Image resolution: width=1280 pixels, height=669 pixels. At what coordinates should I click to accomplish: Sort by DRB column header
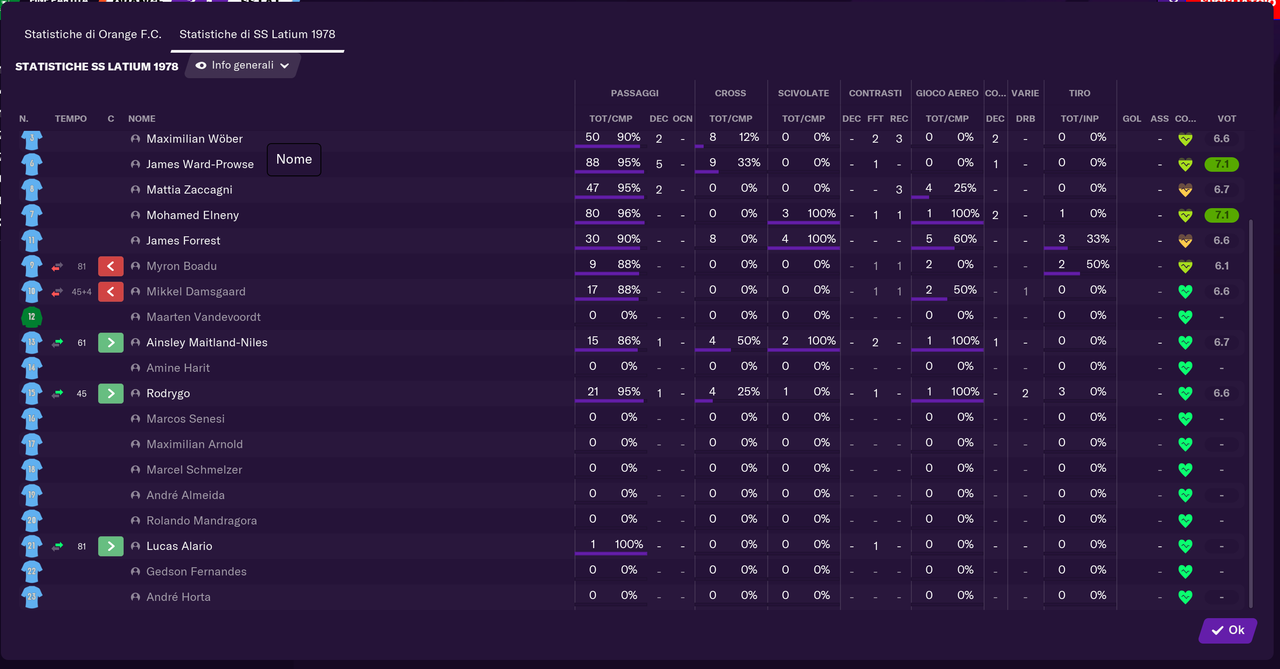click(1025, 119)
